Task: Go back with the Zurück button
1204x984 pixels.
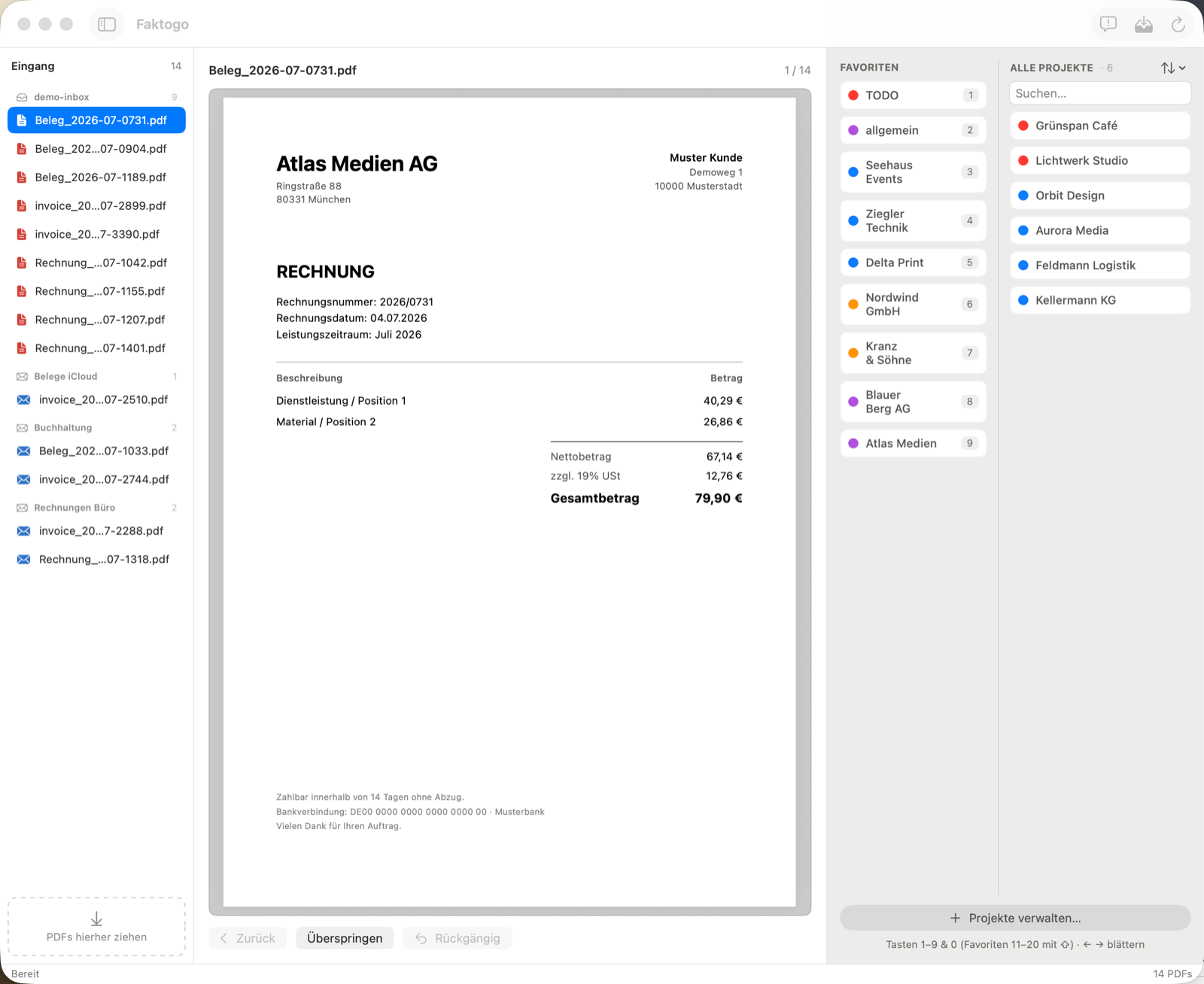Action: pyautogui.click(x=248, y=938)
